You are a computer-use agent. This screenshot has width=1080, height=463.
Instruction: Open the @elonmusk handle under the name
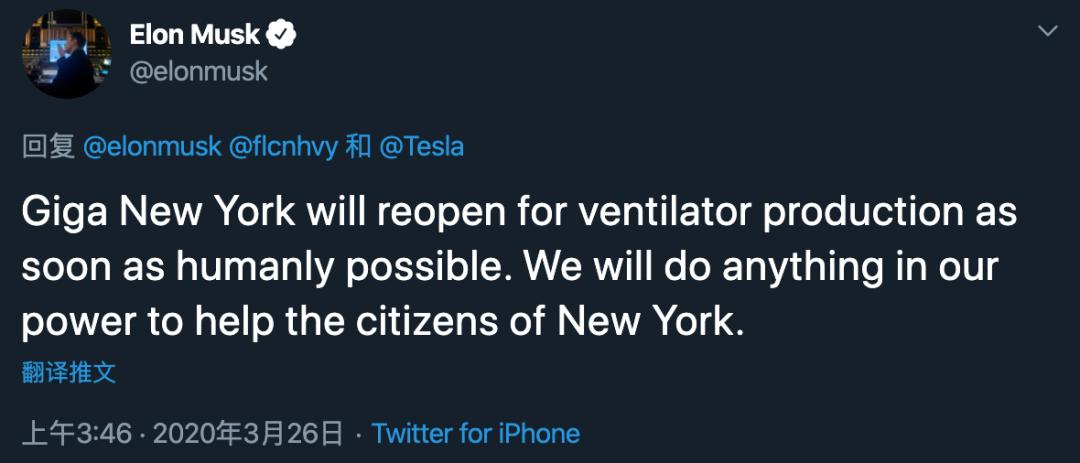tap(198, 72)
